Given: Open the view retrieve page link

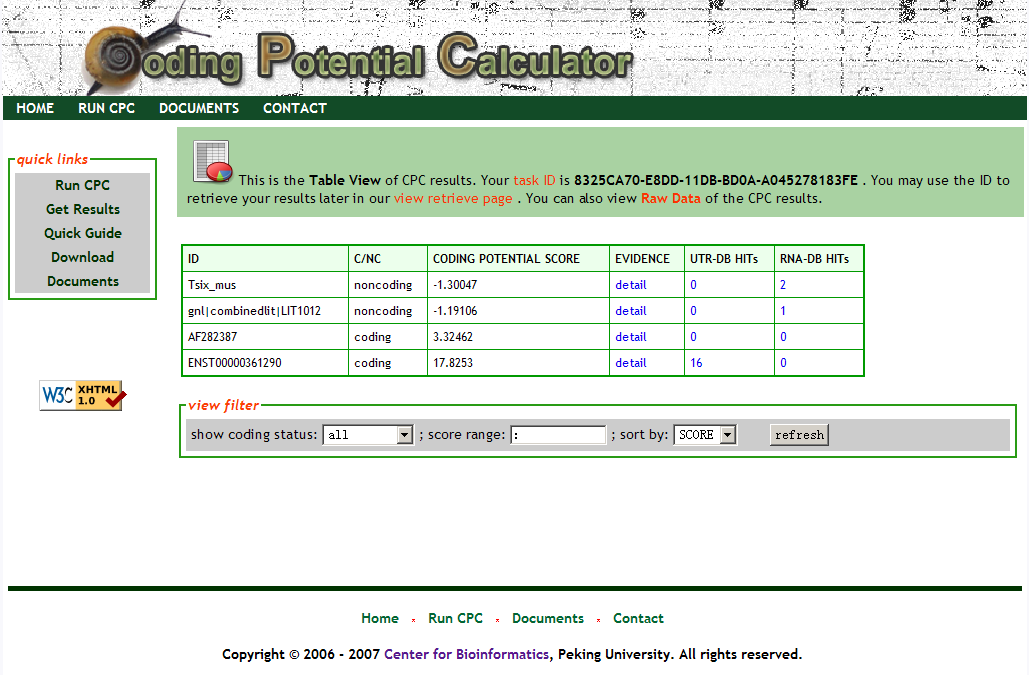Looking at the screenshot, I should (453, 198).
